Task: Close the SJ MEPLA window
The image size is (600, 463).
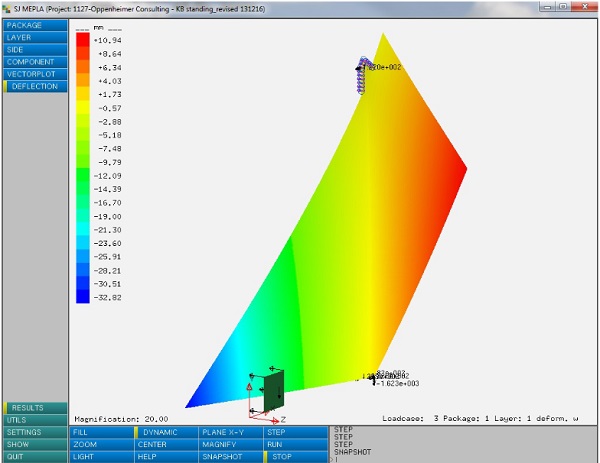Action: 584,7
